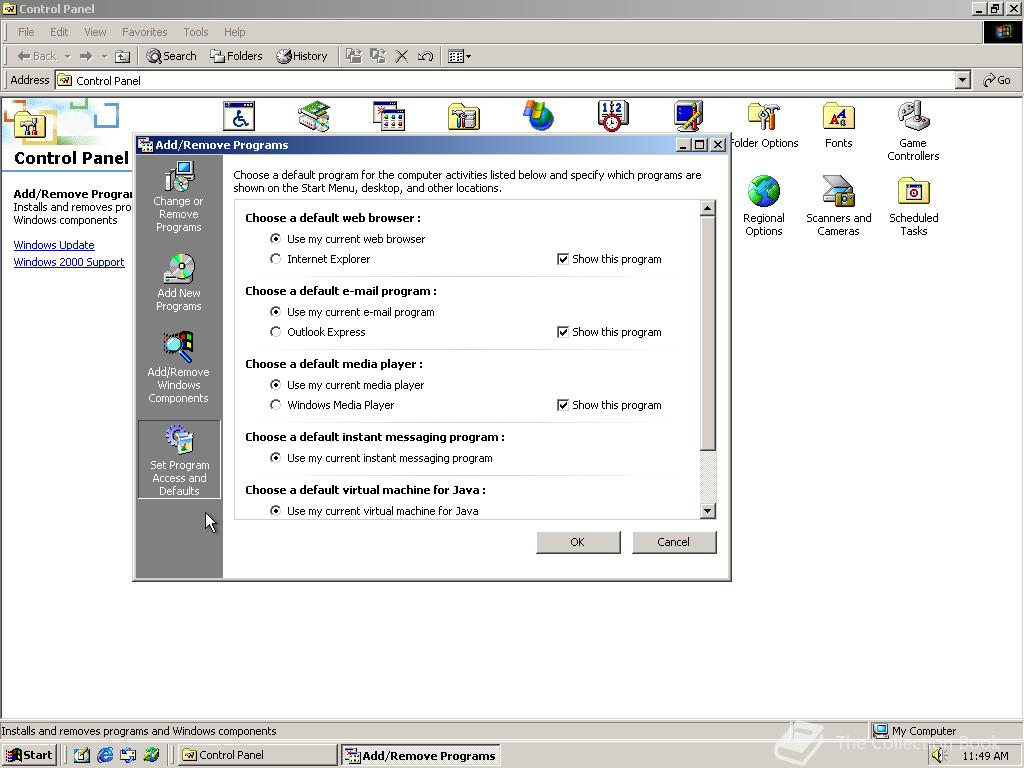Viewport: 1024px width, 768px height.
Task: Open Game Controllers icon
Action: 913,131
